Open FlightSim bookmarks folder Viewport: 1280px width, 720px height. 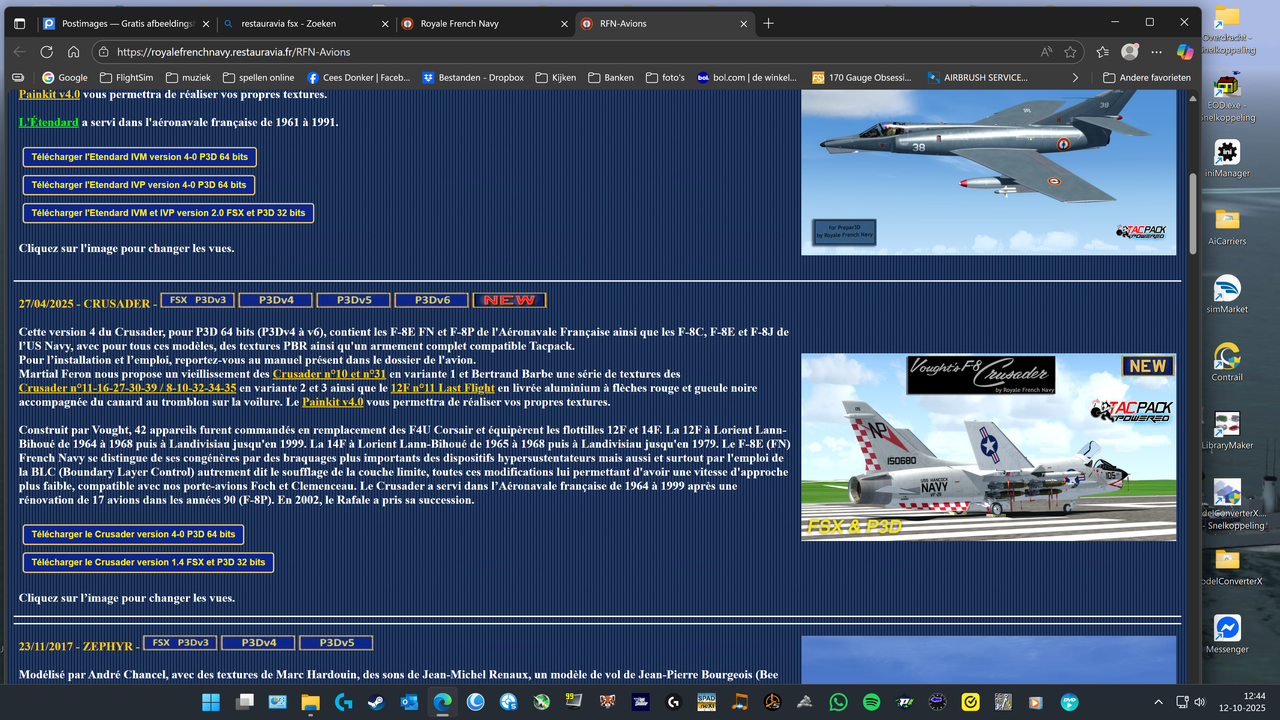[x=126, y=77]
